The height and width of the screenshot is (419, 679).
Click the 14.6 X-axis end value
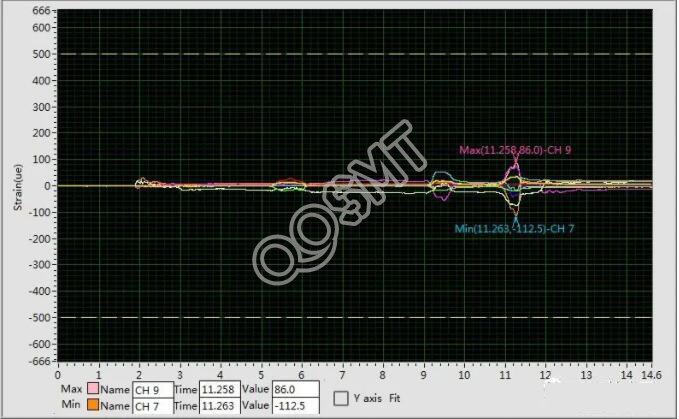click(651, 375)
